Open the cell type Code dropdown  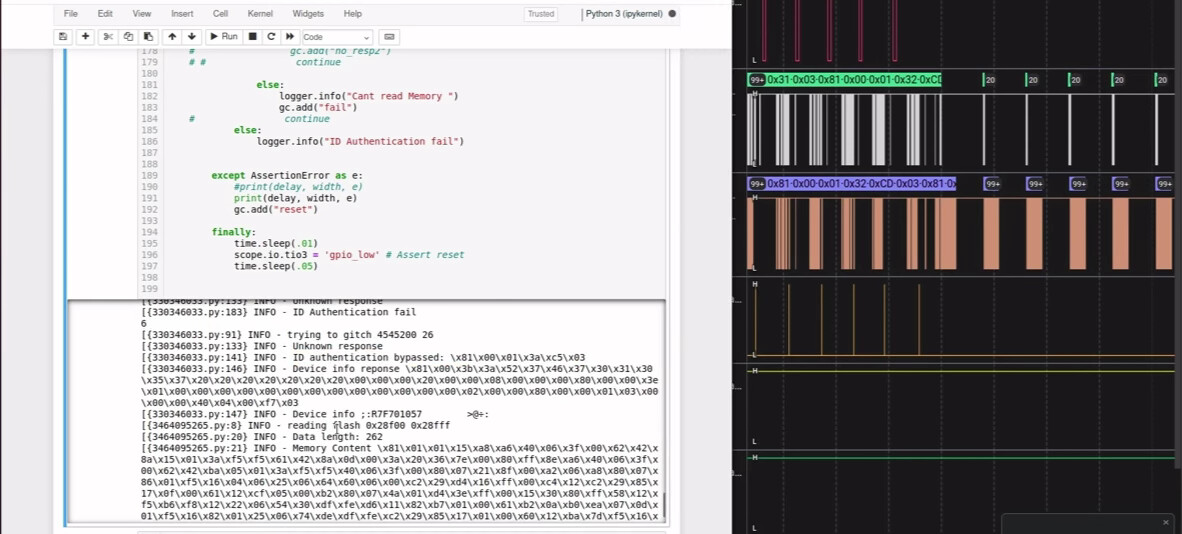coord(336,37)
